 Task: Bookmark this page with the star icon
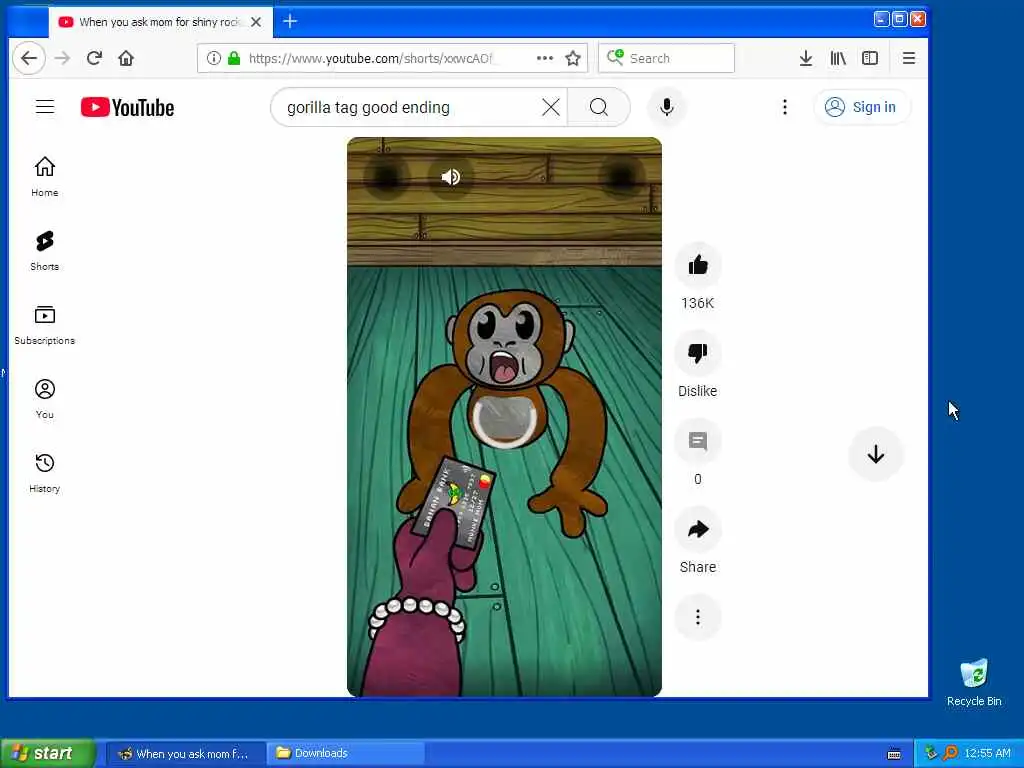tap(573, 58)
